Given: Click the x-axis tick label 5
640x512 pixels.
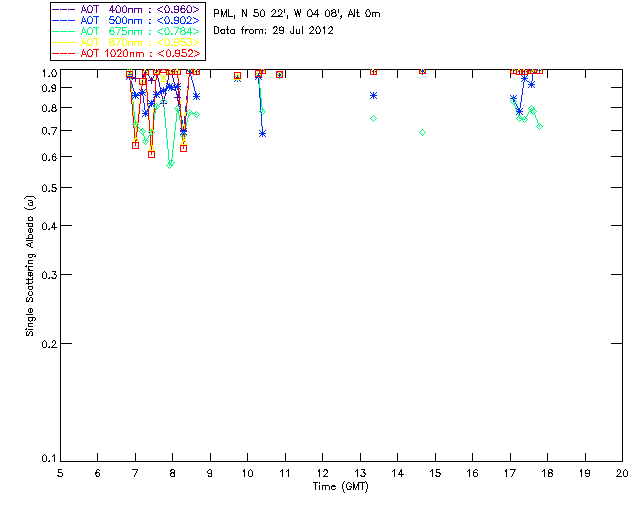Looking at the screenshot, I should [60, 473].
